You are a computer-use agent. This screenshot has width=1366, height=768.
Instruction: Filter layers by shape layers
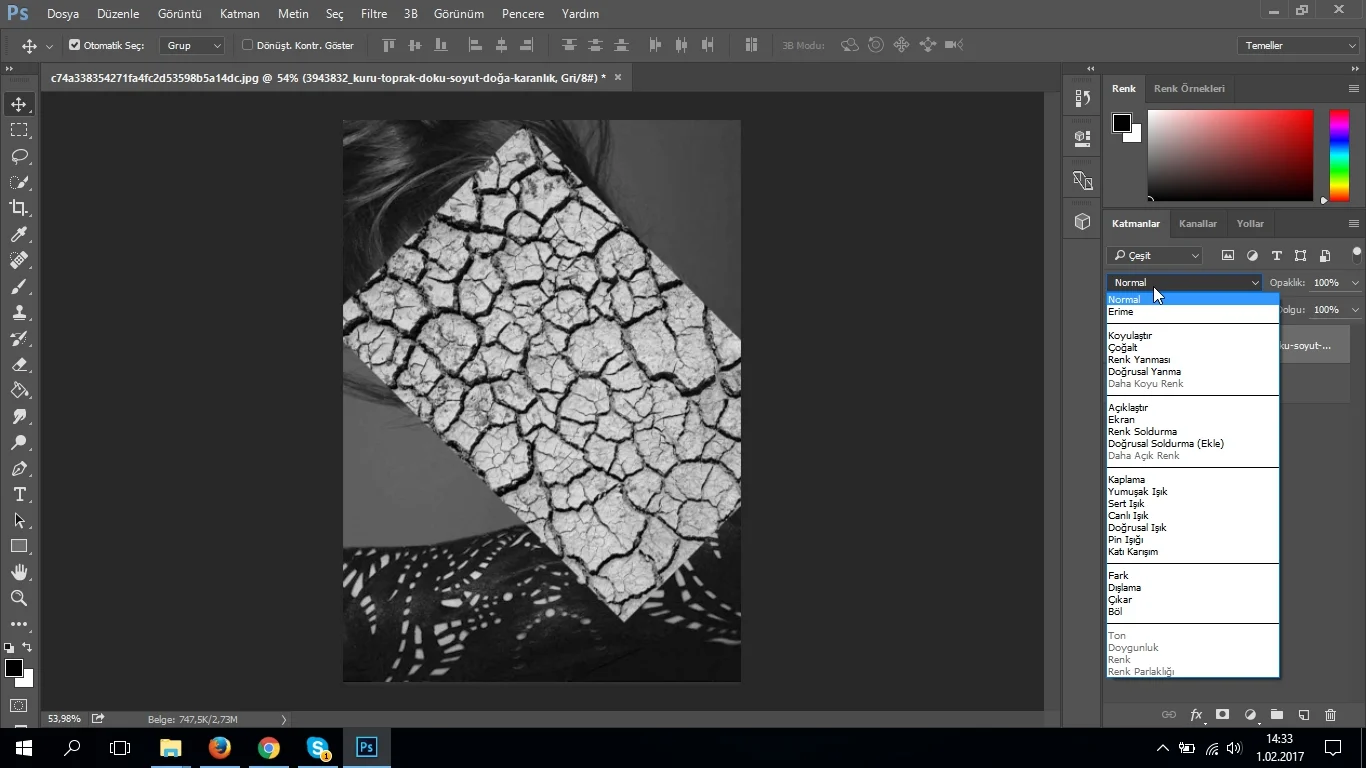click(1300, 256)
